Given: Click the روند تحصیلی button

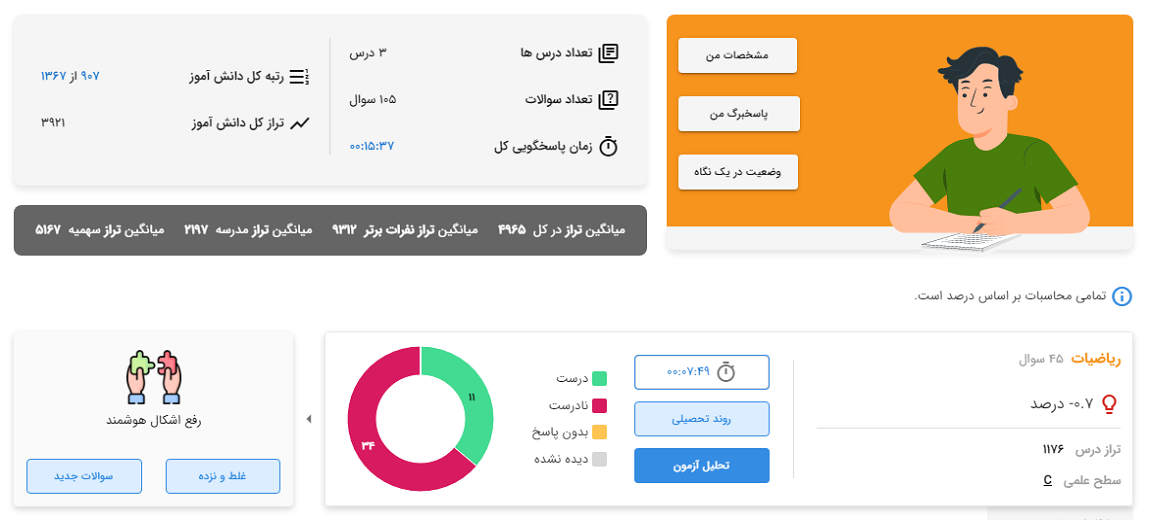Looking at the screenshot, I should click(x=702, y=419).
